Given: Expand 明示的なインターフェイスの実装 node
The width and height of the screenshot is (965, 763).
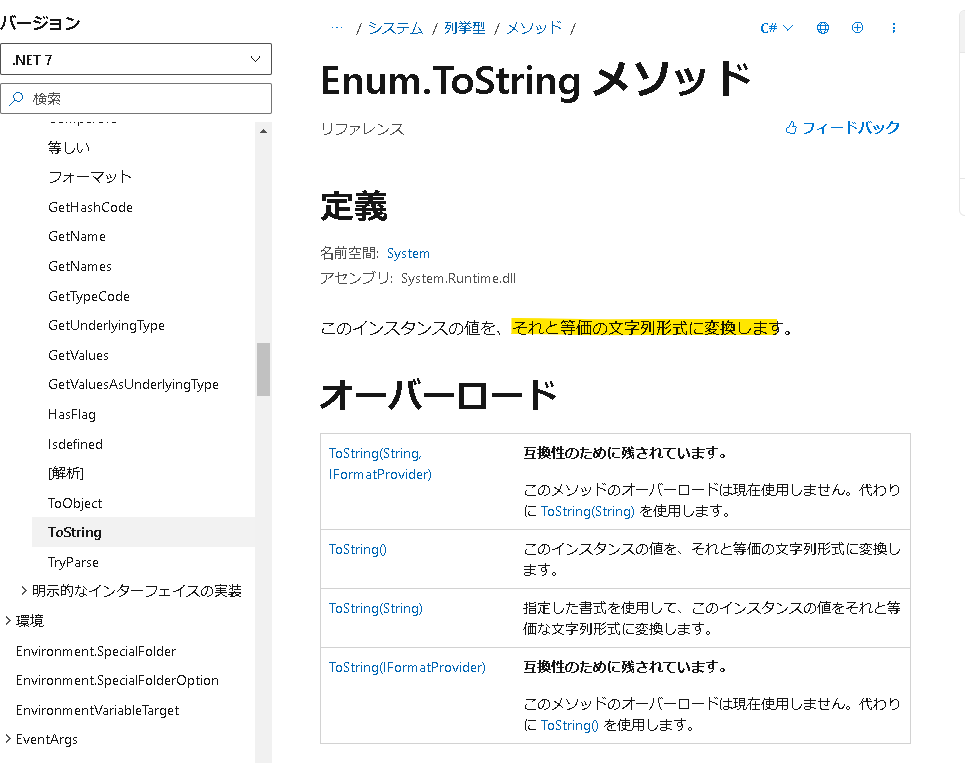Looking at the screenshot, I should pos(23,591).
